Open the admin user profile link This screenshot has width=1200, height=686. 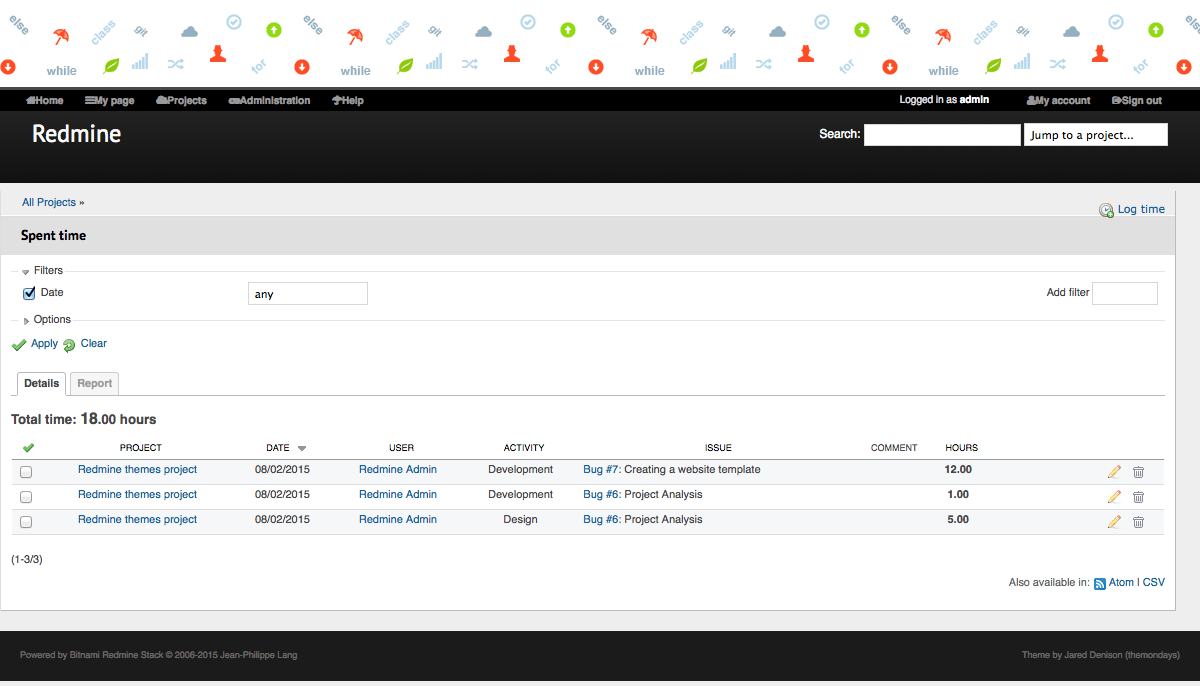pos(974,100)
